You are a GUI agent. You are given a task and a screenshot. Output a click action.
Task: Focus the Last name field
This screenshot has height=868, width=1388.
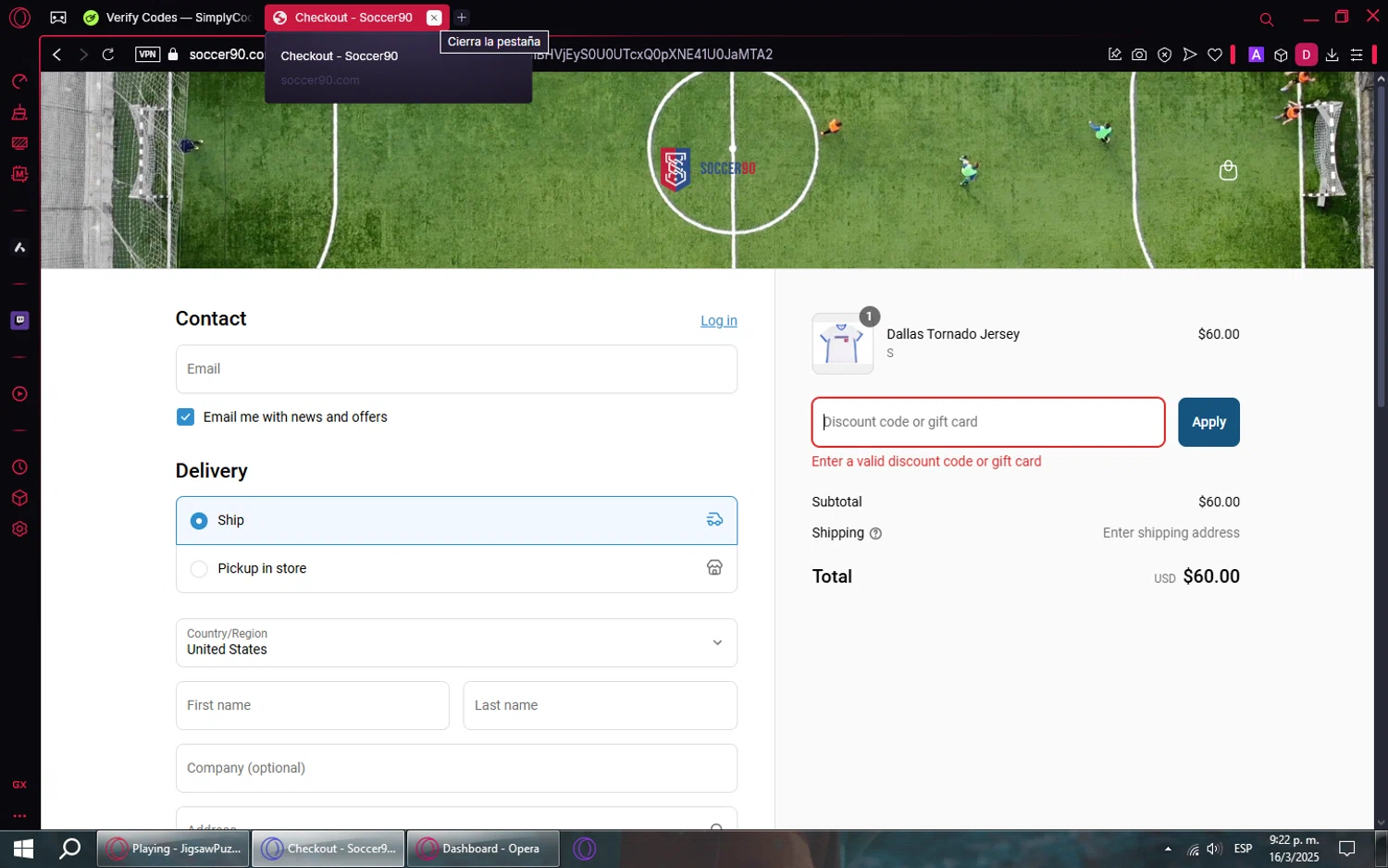601,705
